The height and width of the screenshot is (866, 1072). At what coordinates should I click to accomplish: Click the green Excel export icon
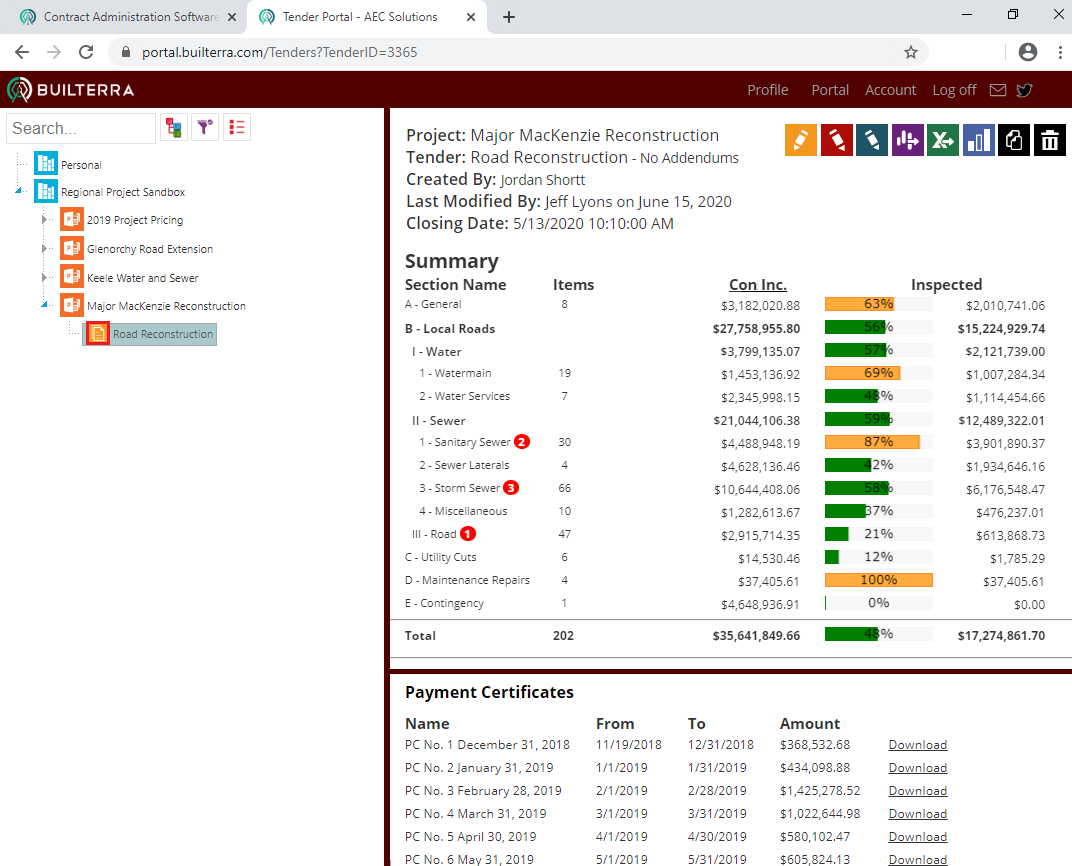tap(943, 140)
